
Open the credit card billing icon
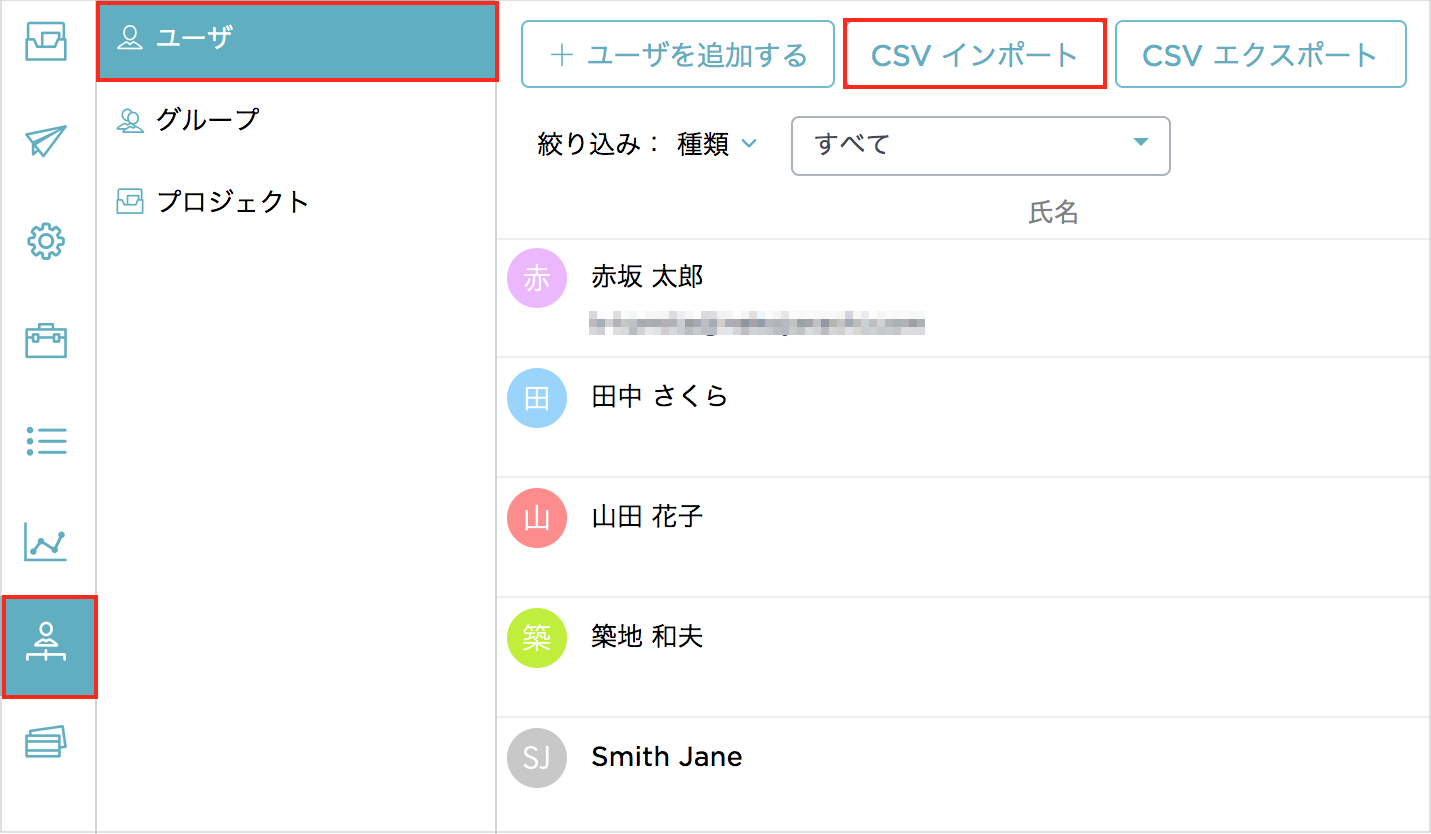[46, 742]
